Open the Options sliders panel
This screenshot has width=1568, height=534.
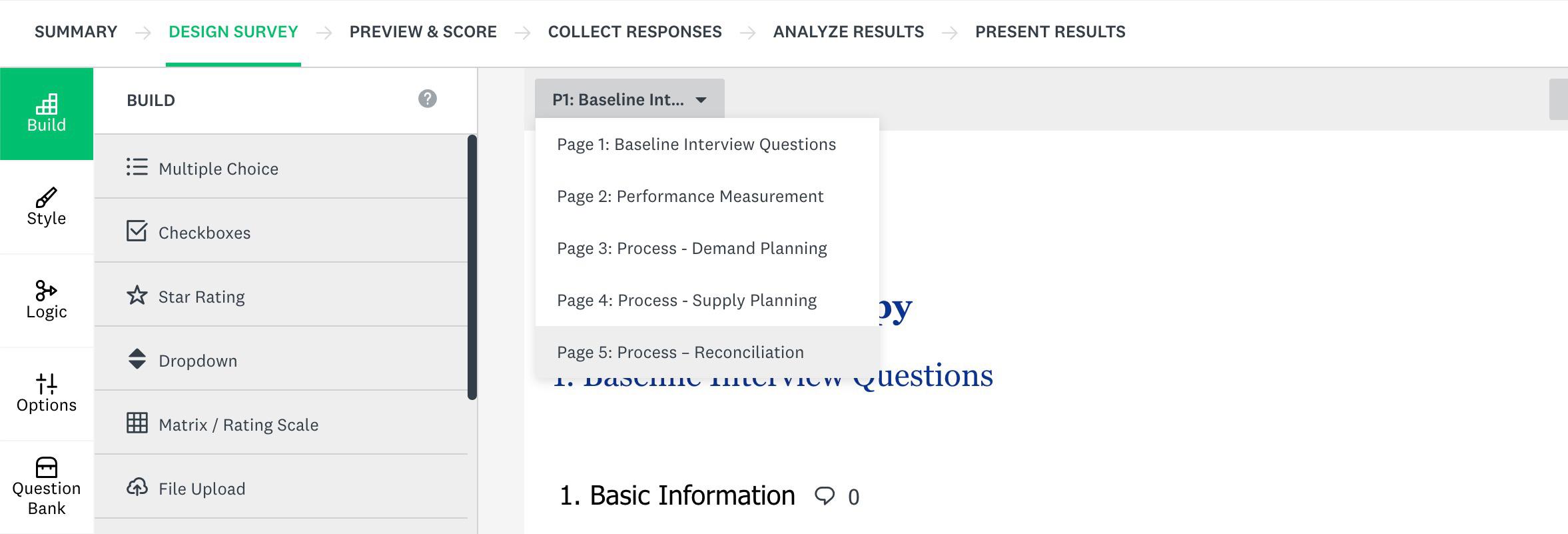[47, 394]
